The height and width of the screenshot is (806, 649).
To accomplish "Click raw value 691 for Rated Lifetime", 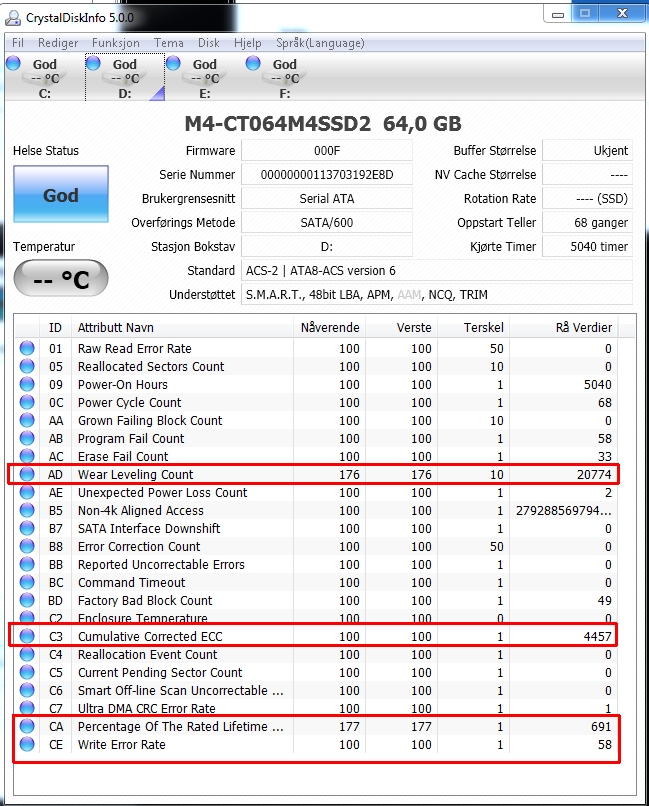I will click(x=601, y=726).
